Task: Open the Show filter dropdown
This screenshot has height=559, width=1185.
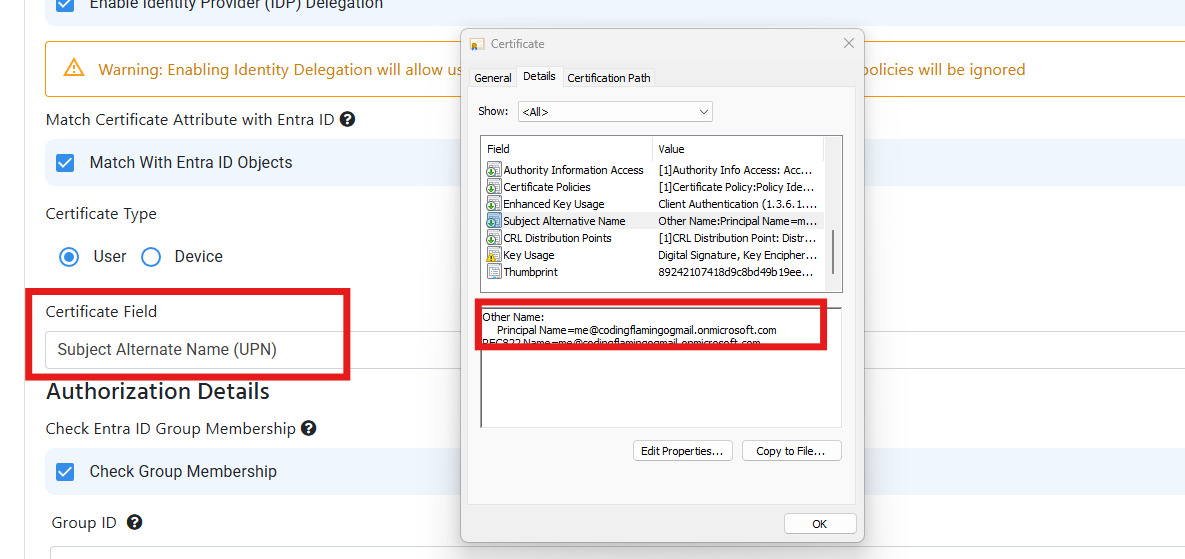Action: click(x=614, y=111)
